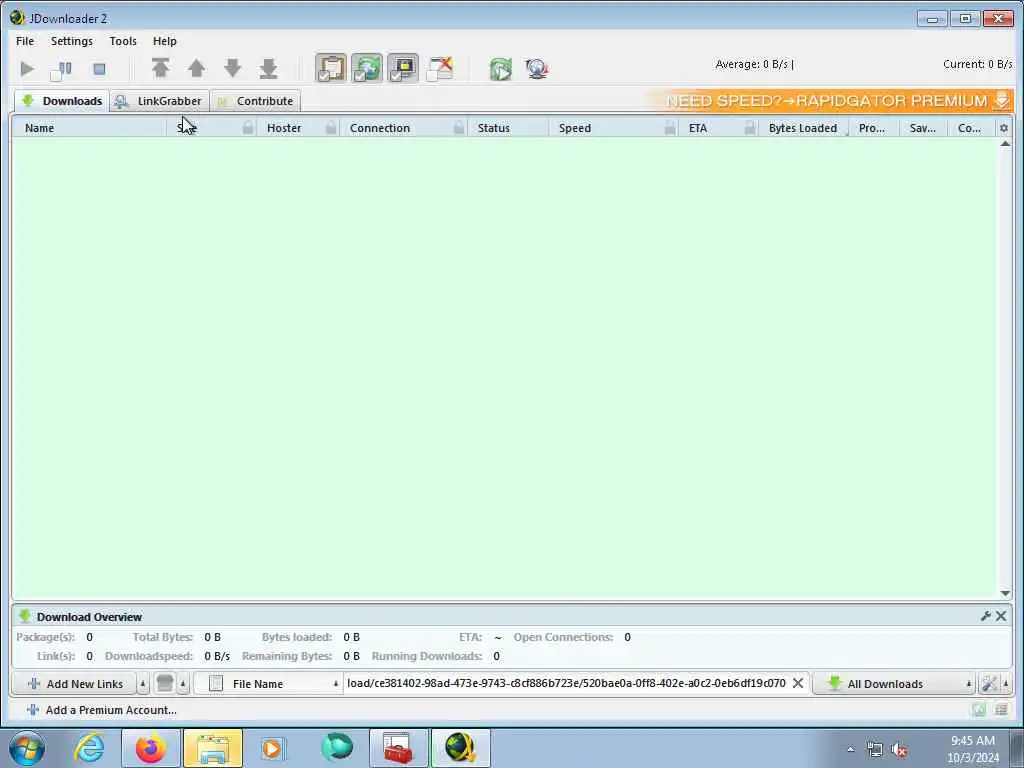The height and width of the screenshot is (768, 1024).
Task: Launch Internet Explorer from the taskbar
Action: pos(89,748)
